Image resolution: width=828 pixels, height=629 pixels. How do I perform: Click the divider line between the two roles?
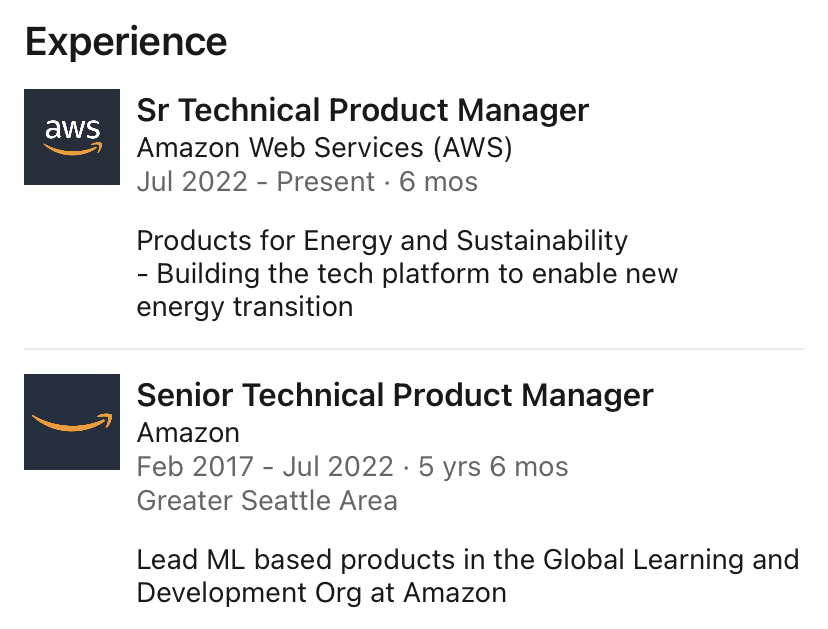(x=414, y=349)
